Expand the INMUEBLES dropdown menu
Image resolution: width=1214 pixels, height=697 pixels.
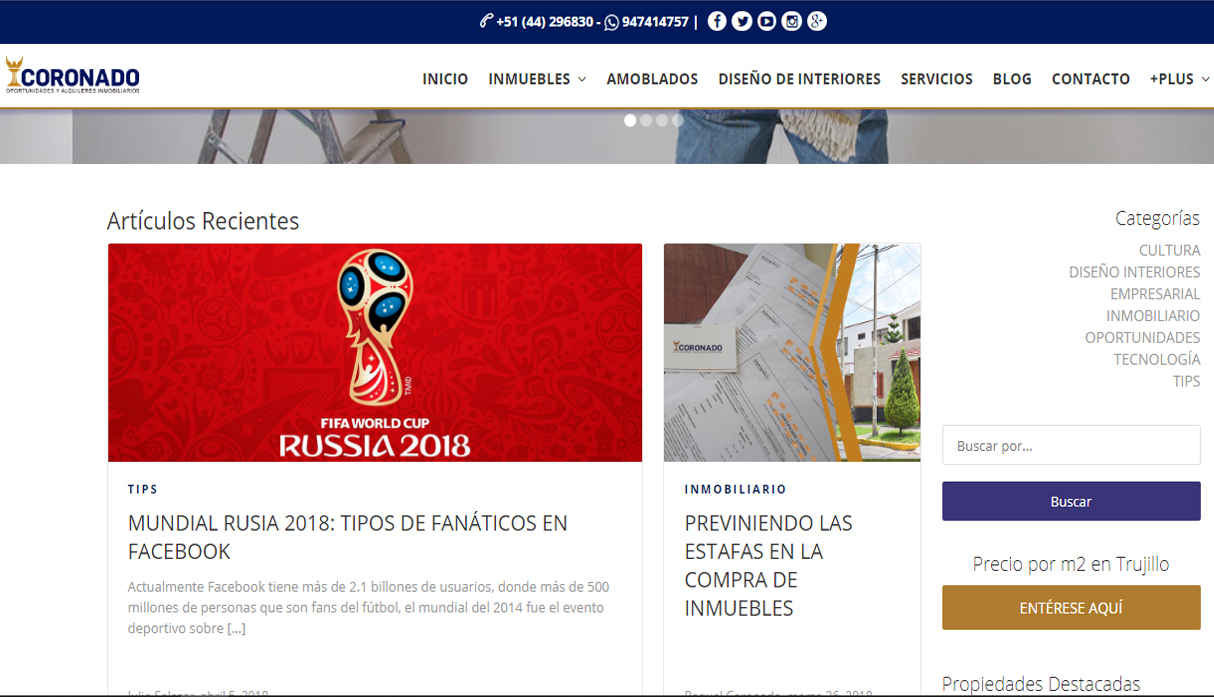pyautogui.click(x=537, y=79)
